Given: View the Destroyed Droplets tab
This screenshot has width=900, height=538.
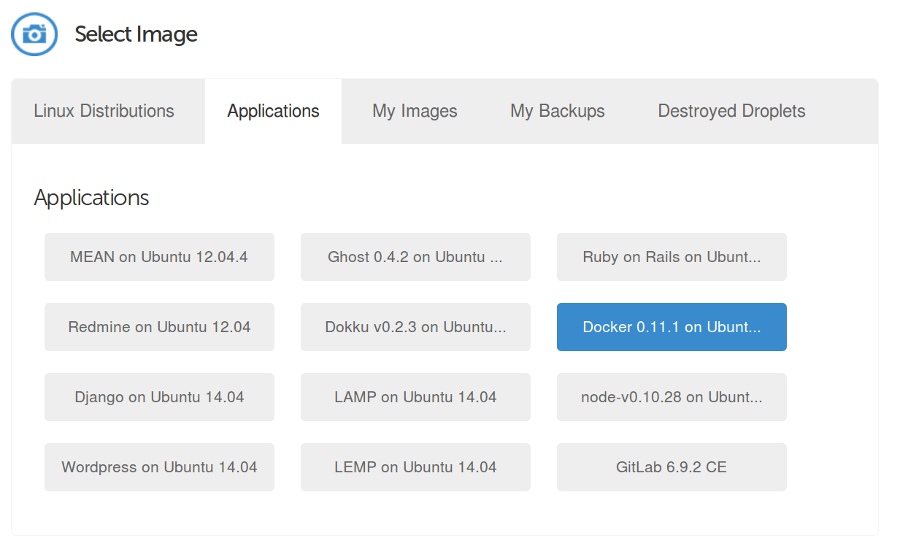Looking at the screenshot, I should pos(731,111).
